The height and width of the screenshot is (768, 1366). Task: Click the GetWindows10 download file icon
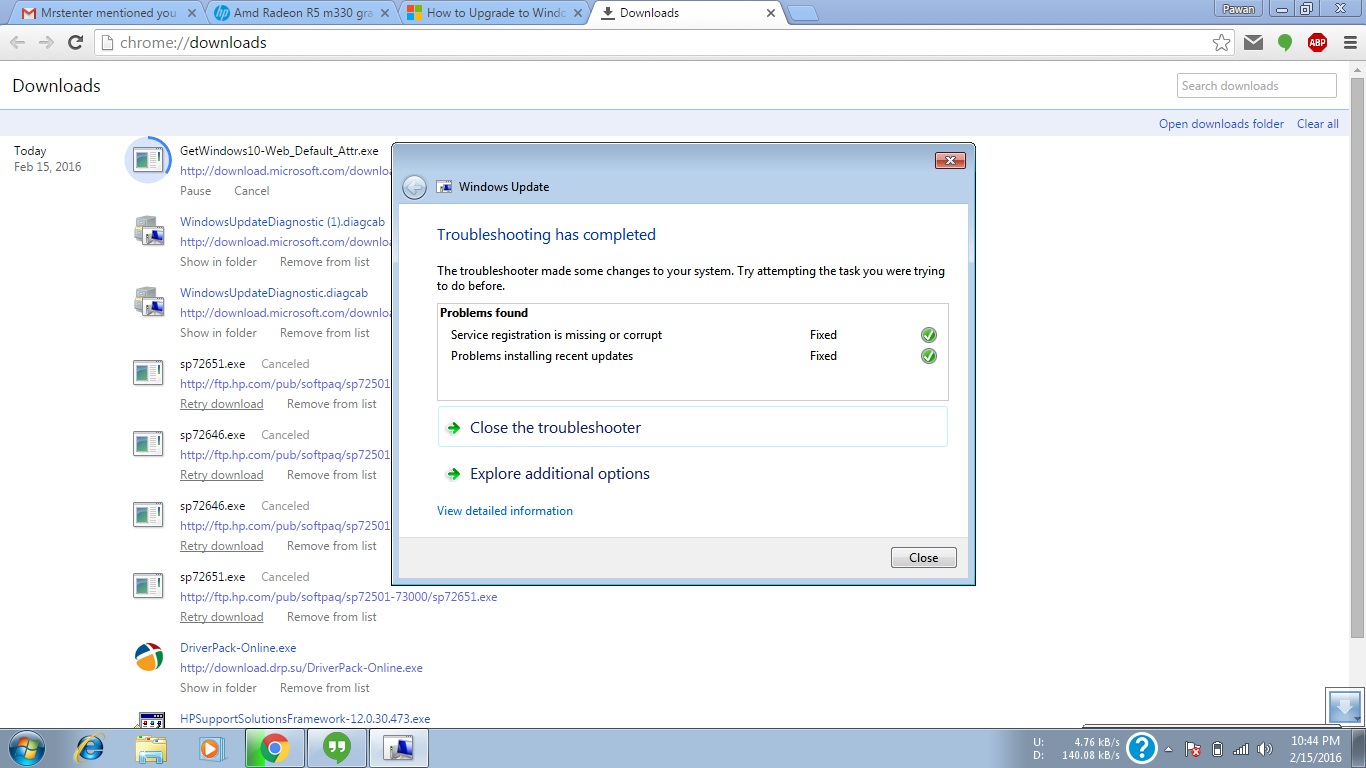148,159
